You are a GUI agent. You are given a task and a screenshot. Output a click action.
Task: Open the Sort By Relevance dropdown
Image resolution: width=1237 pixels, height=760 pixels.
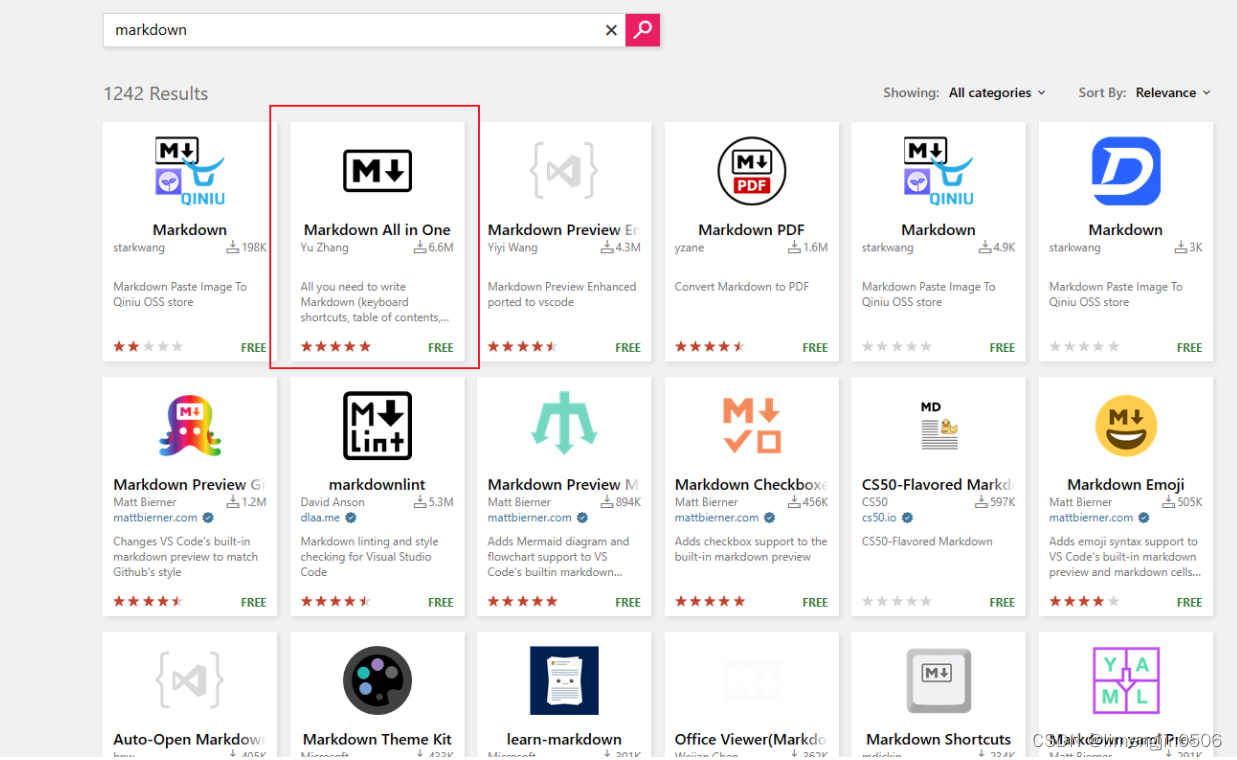coord(1173,93)
